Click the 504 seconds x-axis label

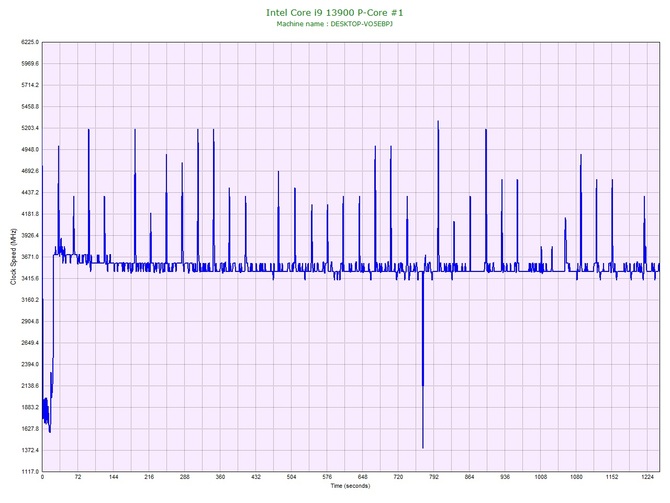click(291, 477)
